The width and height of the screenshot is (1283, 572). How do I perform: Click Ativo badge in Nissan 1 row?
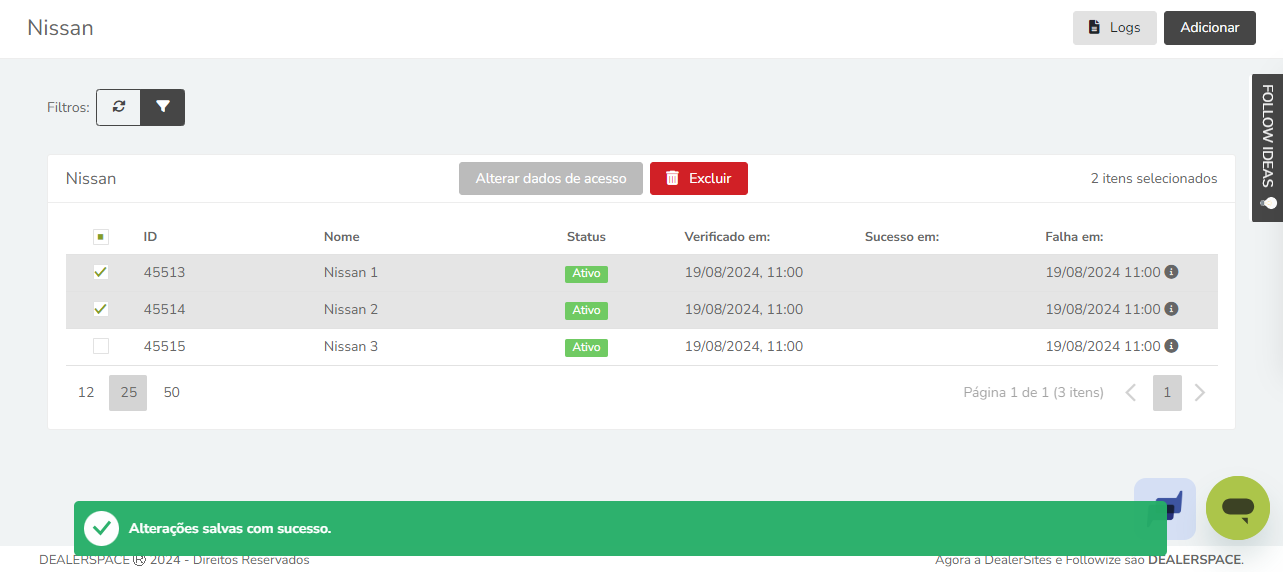[x=586, y=273]
